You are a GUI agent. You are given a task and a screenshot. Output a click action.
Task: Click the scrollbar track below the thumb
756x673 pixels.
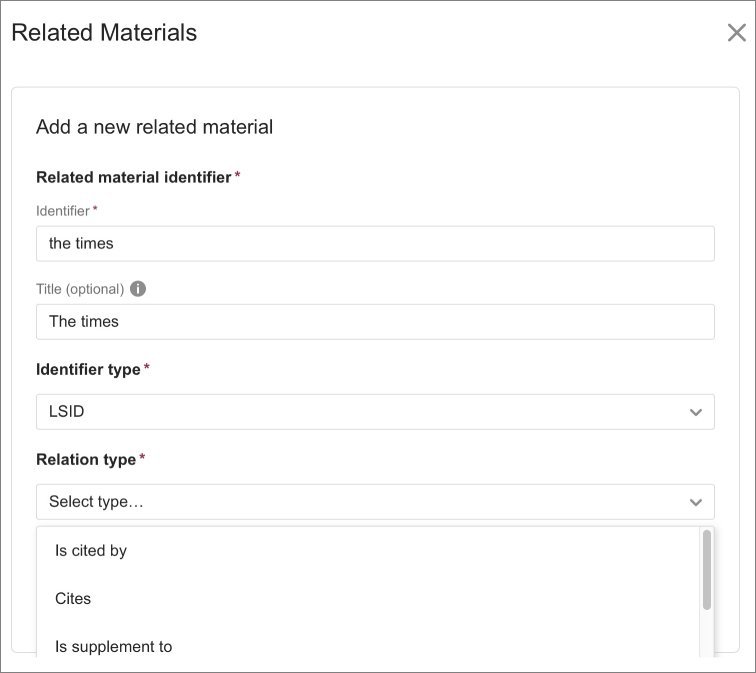[706, 635]
